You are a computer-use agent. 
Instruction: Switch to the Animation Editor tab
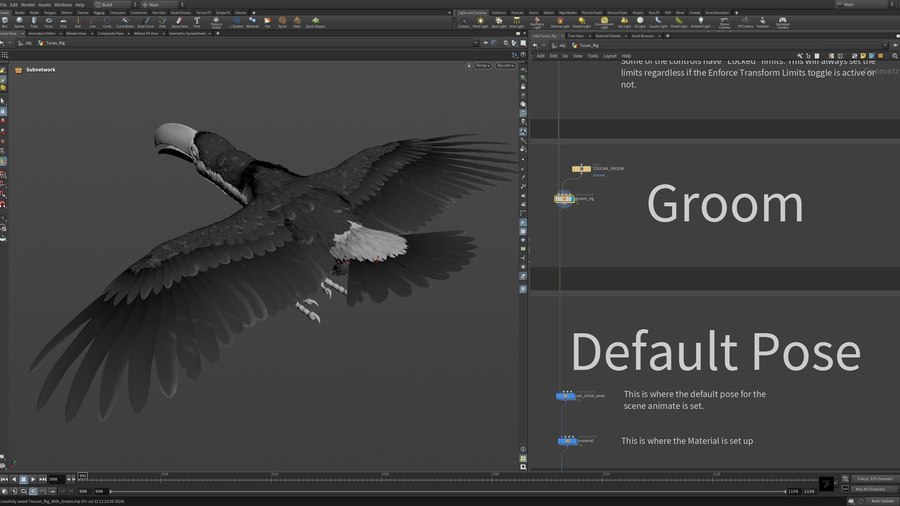(42, 33)
